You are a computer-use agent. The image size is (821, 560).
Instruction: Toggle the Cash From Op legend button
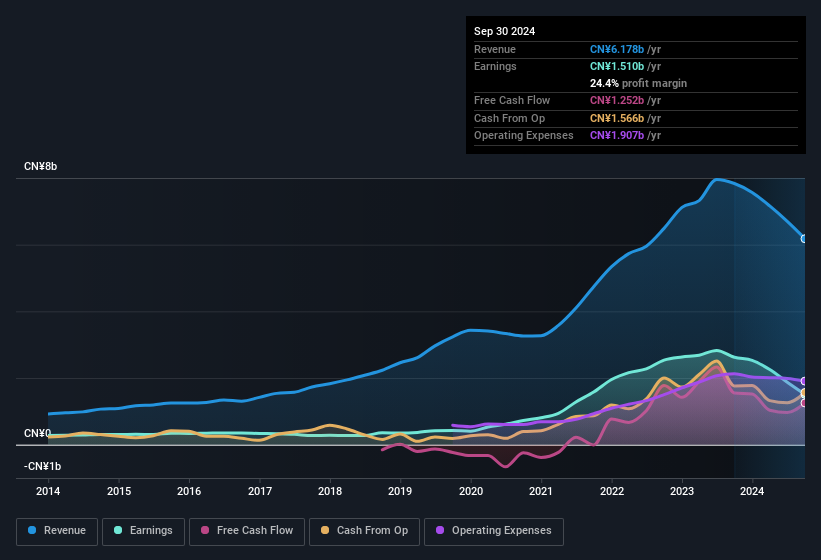[x=364, y=531]
